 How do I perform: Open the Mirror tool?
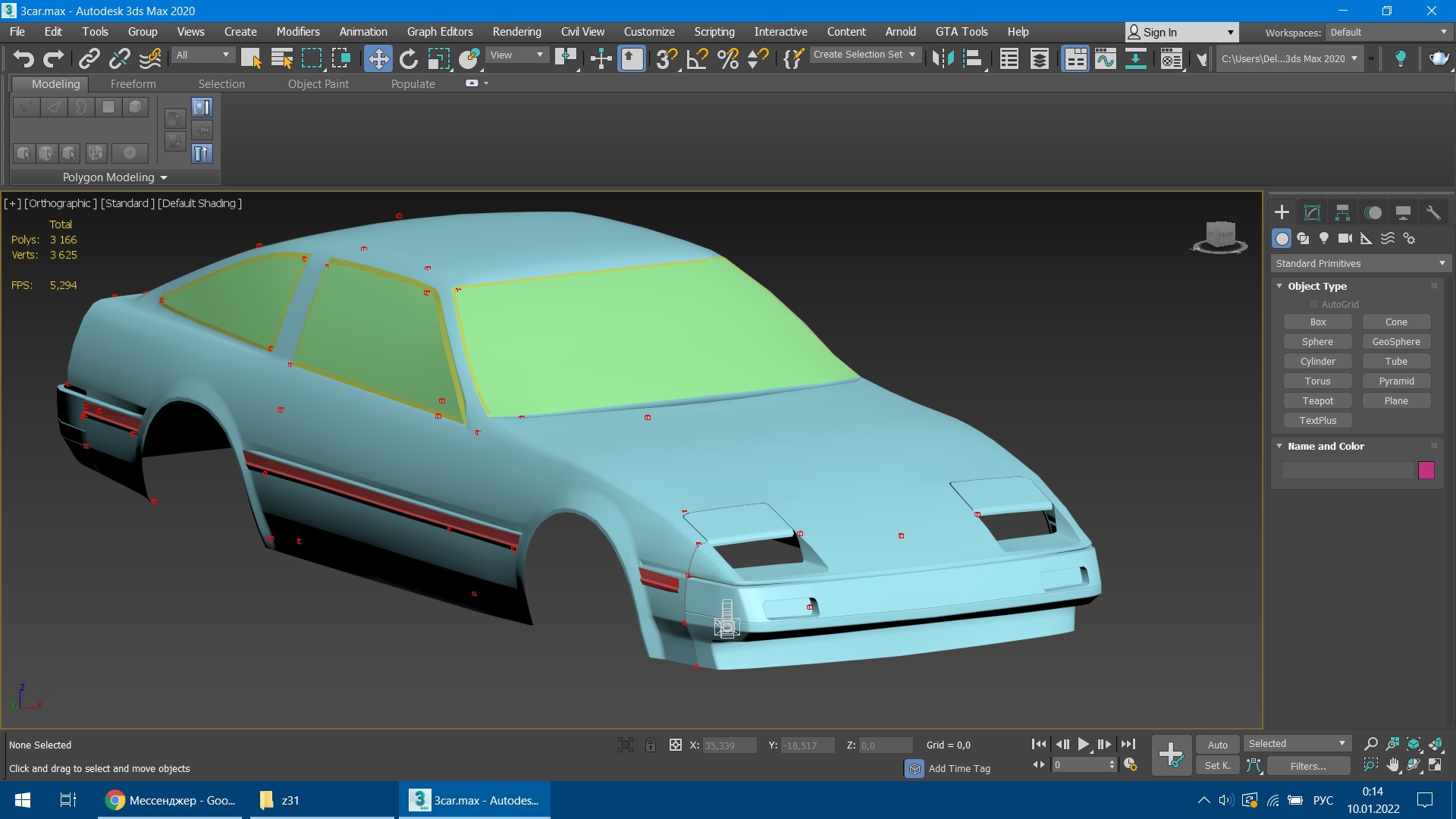[943, 58]
